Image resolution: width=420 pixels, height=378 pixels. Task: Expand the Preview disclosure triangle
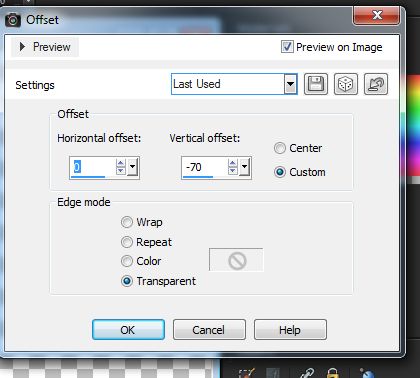(22, 47)
